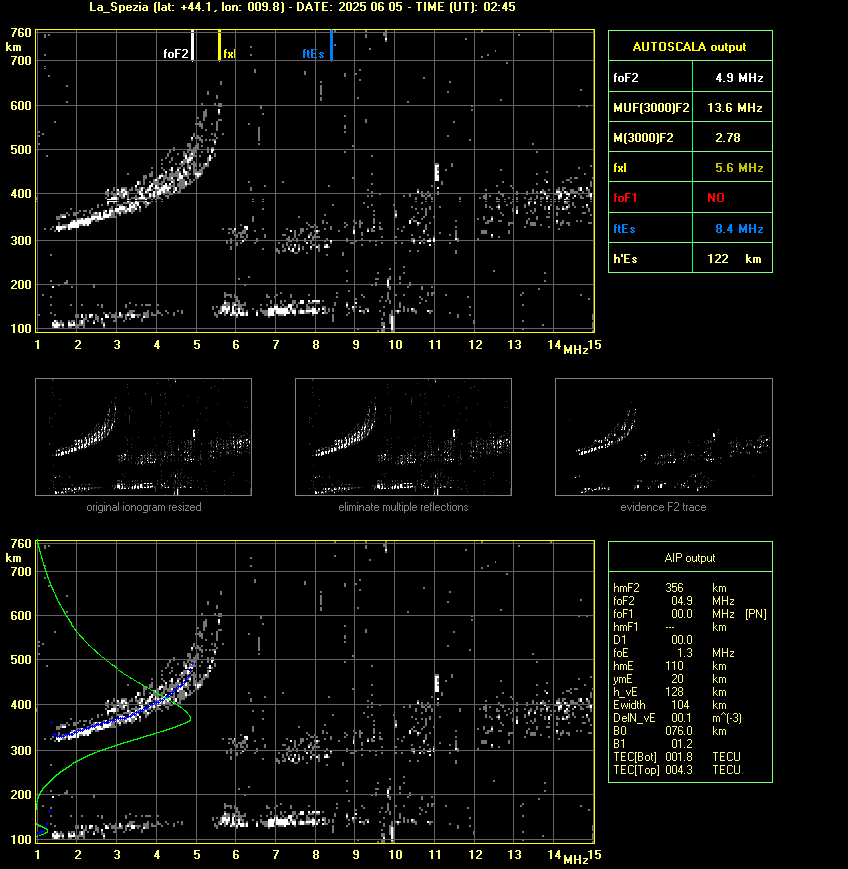Click the red 'NO' foF1 value

pyautogui.click(x=716, y=198)
